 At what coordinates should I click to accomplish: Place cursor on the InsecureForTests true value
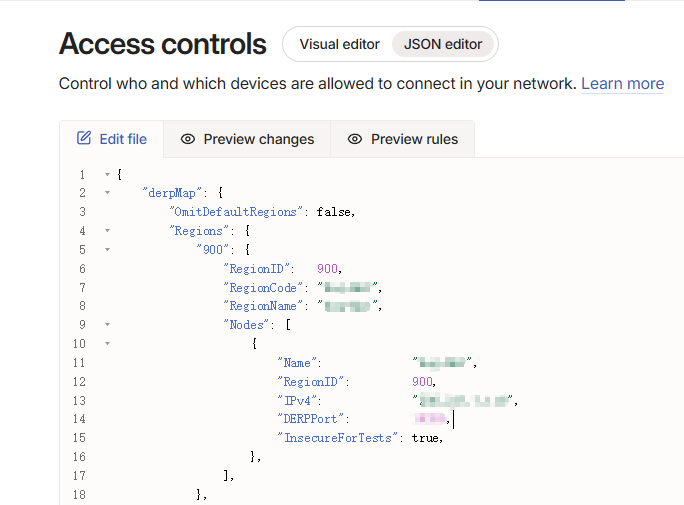point(425,438)
